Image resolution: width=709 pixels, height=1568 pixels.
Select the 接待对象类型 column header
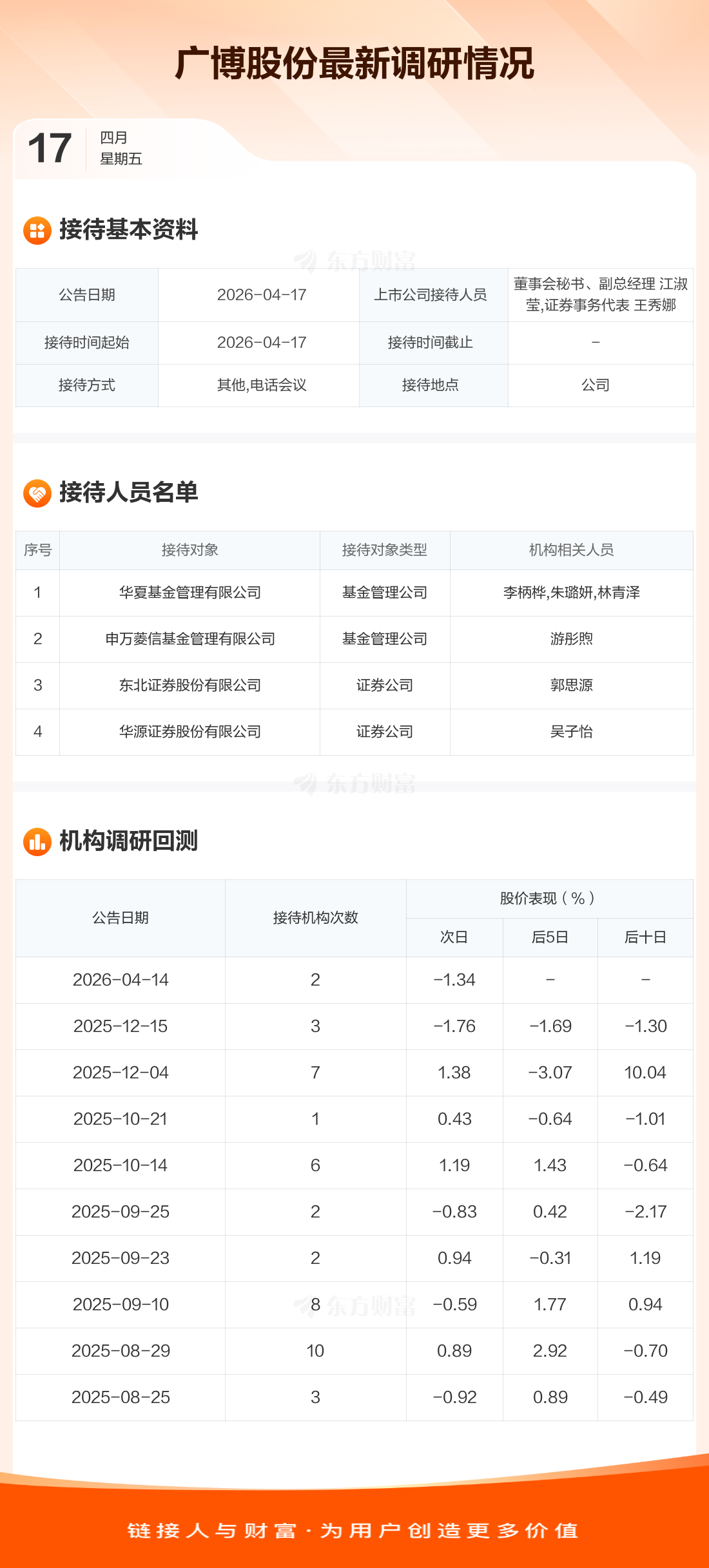(x=384, y=550)
